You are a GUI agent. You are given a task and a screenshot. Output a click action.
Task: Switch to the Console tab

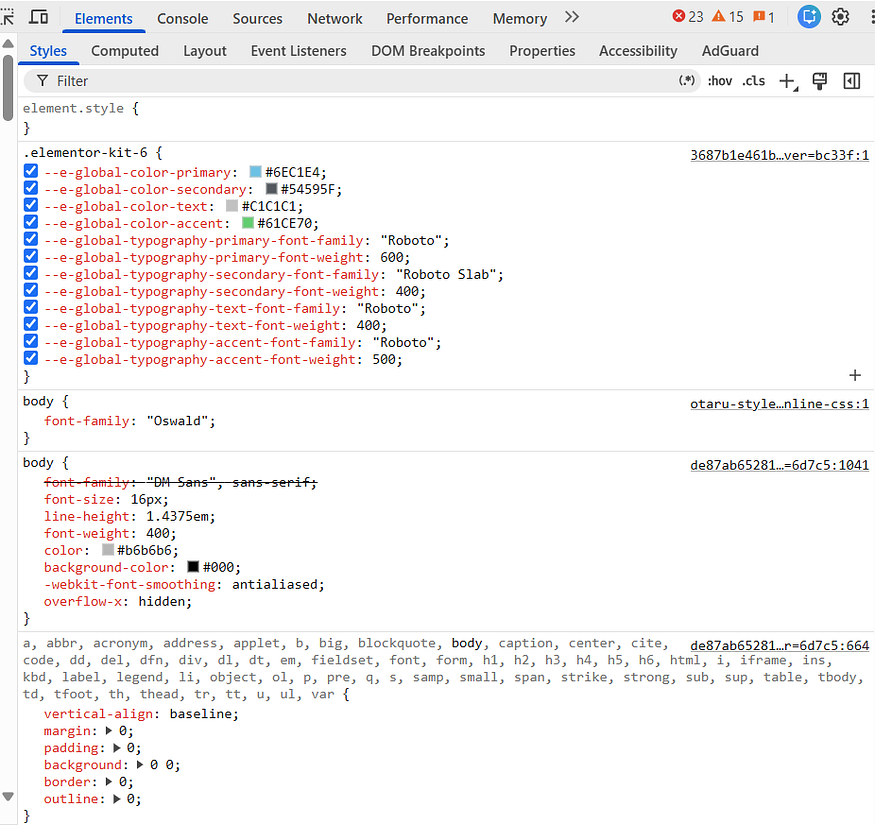click(x=182, y=18)
